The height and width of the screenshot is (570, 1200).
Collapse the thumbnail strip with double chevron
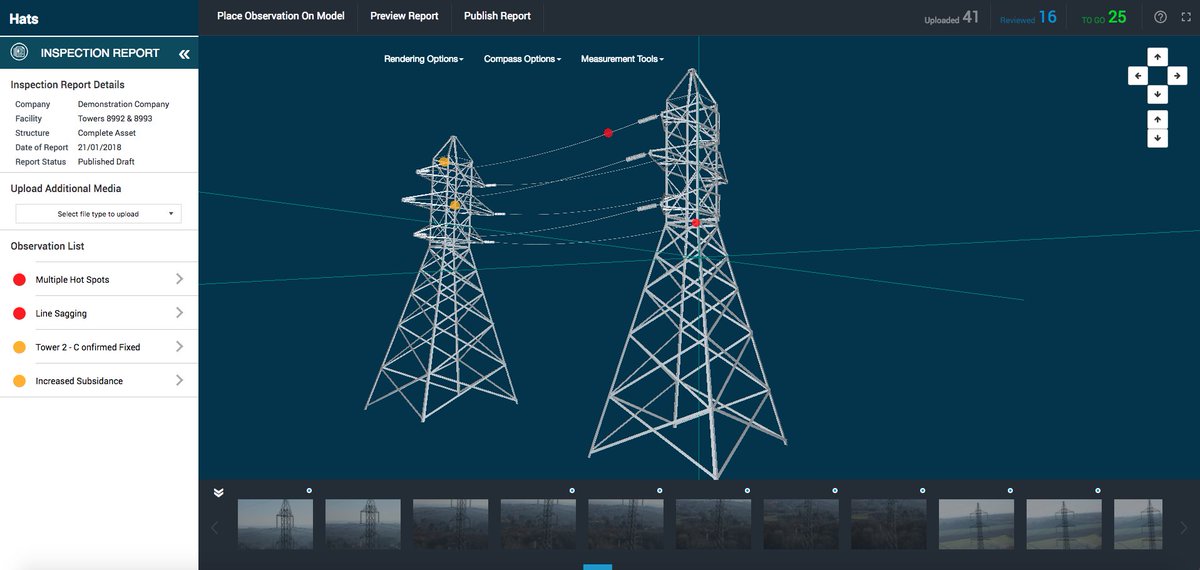pyautogui.click(x=218, y=492)
